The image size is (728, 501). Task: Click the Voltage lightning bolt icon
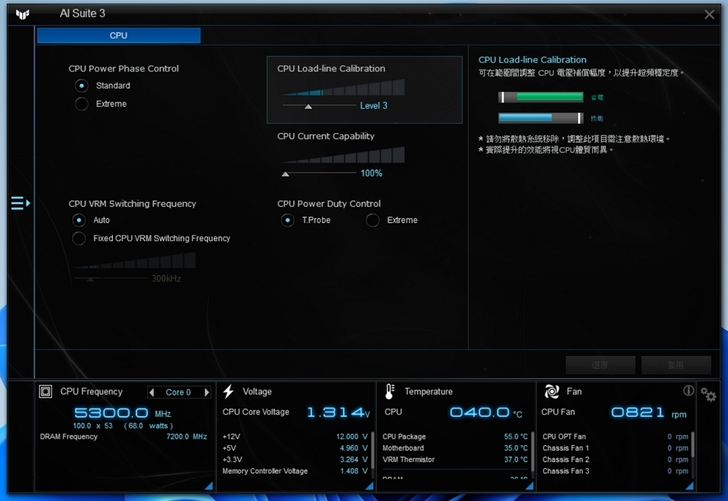click(228, 391)
